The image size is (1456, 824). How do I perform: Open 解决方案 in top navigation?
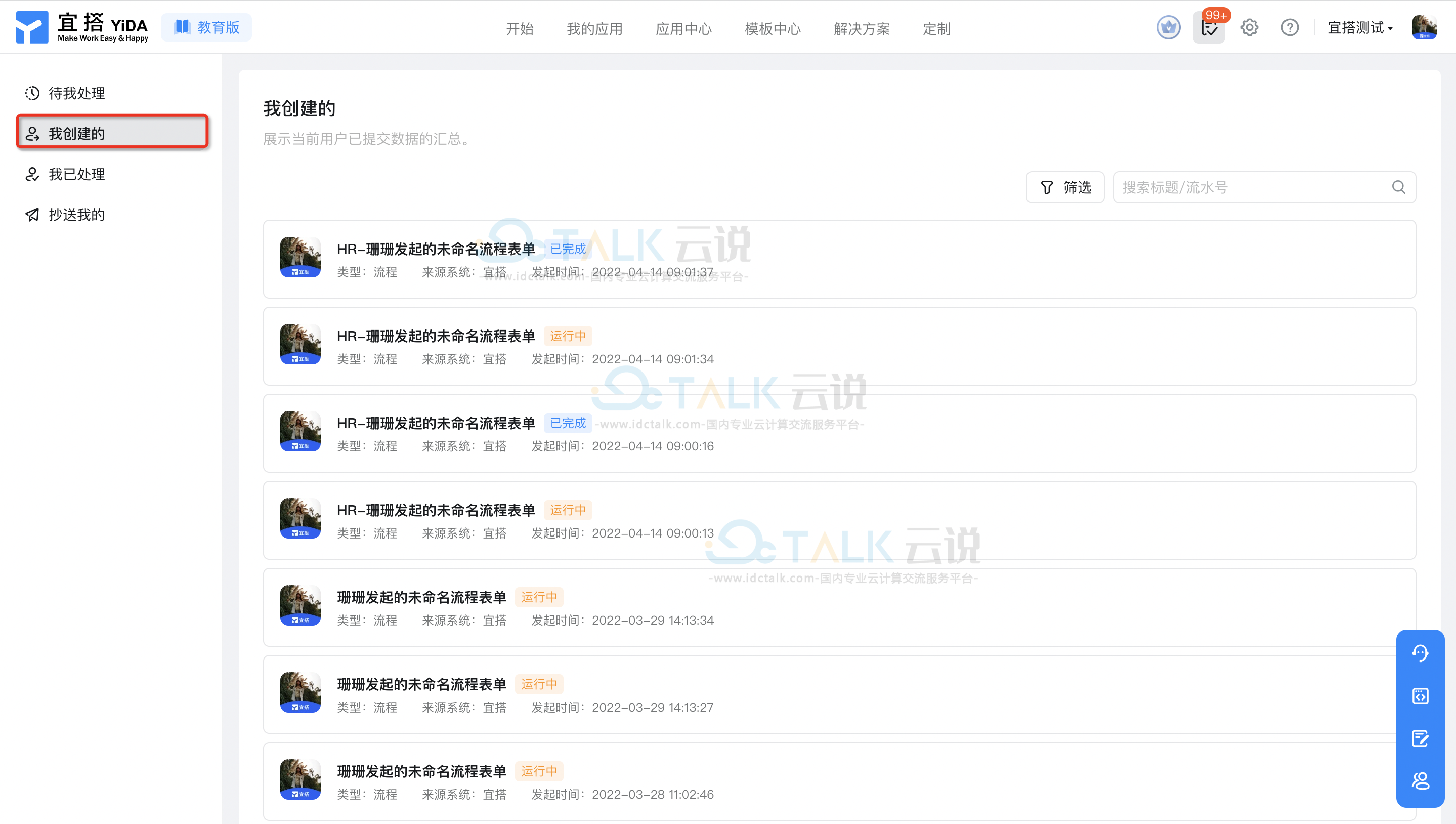click(862, 29)
